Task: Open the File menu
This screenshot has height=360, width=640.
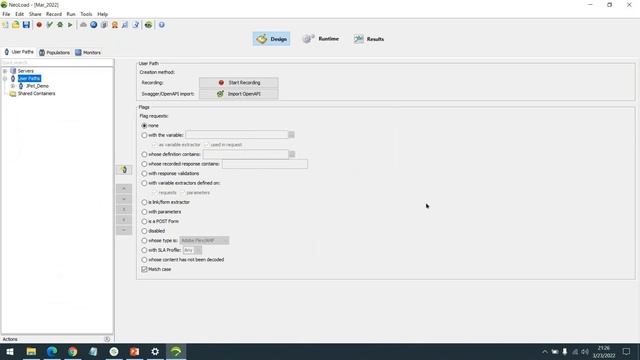Action: click(x=6, y=14)
